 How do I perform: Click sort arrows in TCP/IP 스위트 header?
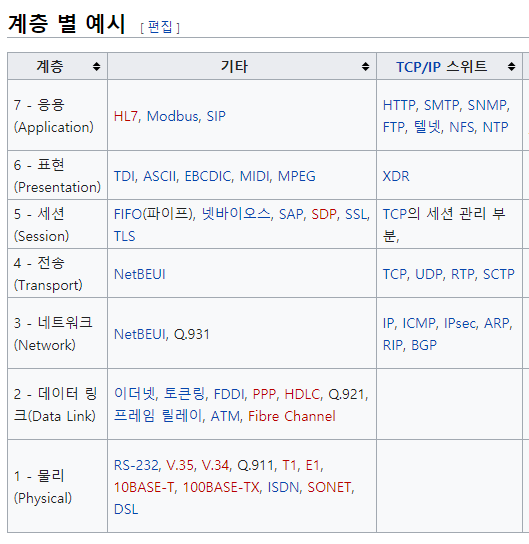tap(511, 66)
